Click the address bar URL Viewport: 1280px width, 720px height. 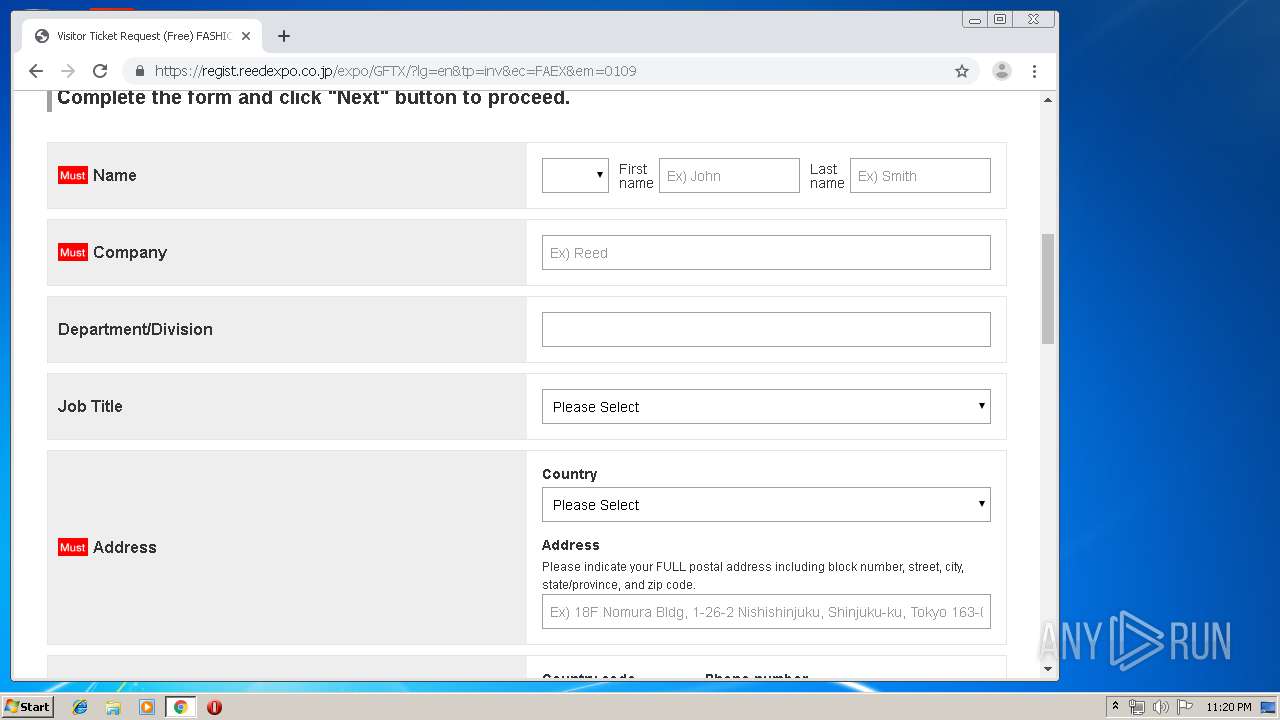tap(395, 71)
